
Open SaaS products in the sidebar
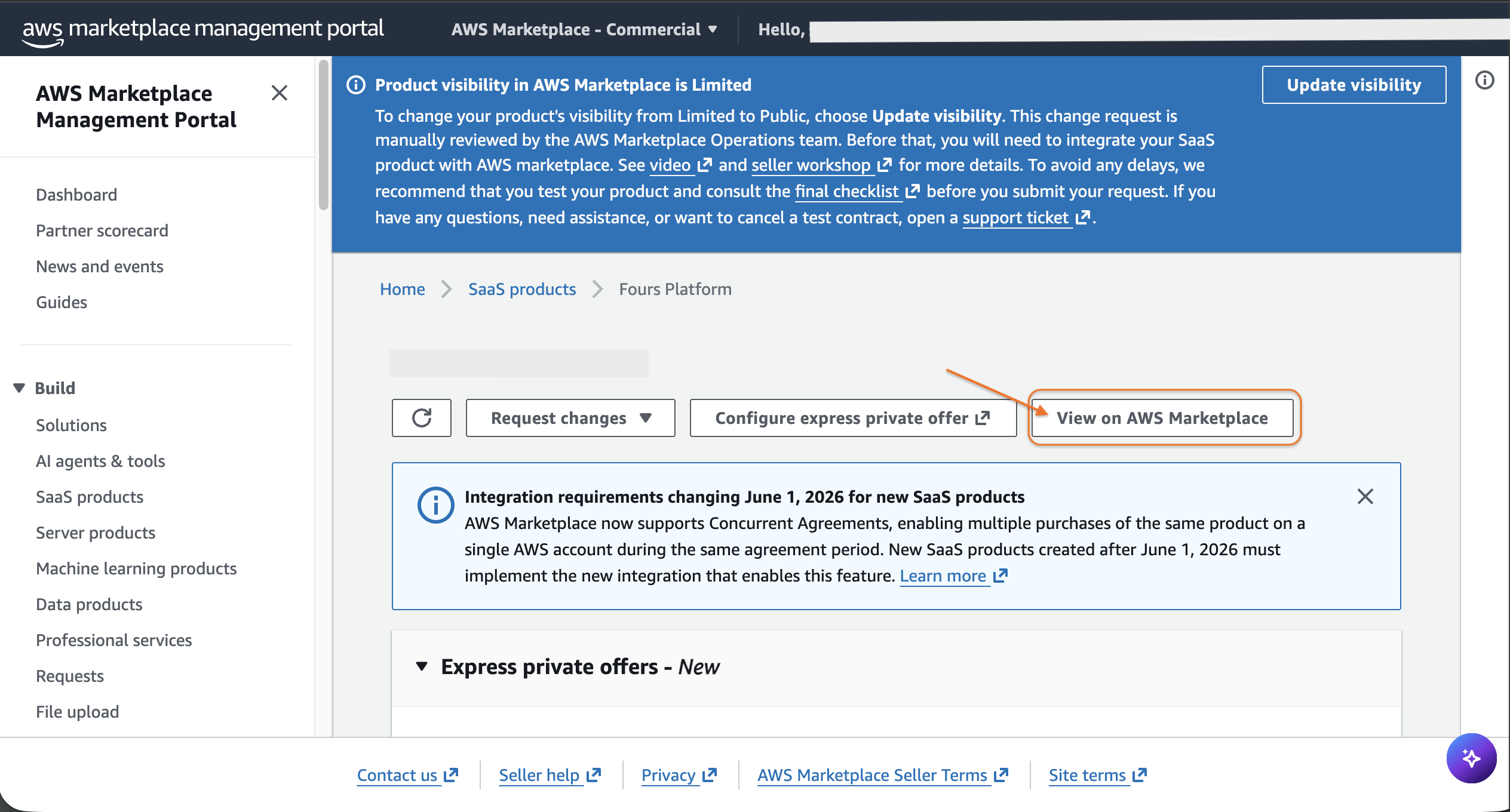(90, 497)
